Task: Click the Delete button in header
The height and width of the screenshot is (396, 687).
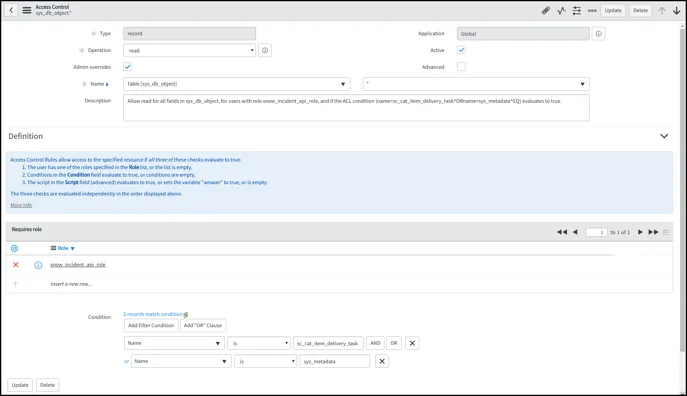Action: tap(640, 11)
